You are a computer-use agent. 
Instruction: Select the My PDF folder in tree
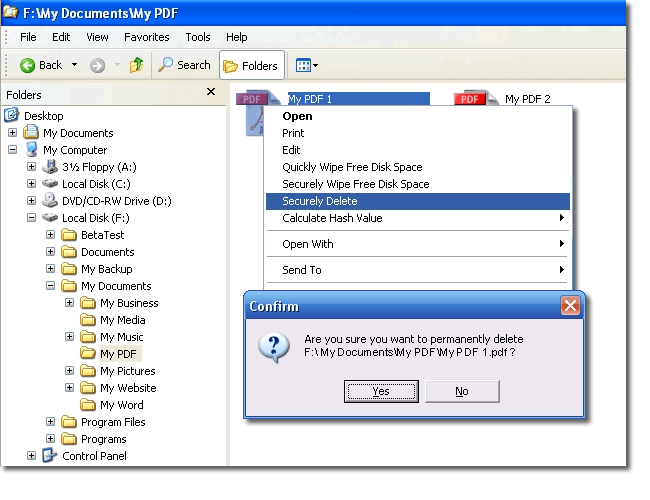click(x=119, y=354)
